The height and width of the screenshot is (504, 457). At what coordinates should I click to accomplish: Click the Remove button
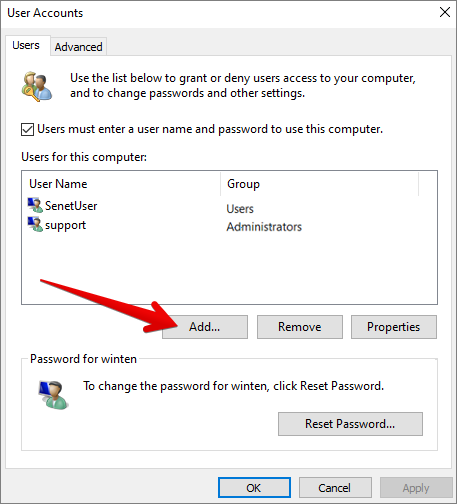[300, 327]
